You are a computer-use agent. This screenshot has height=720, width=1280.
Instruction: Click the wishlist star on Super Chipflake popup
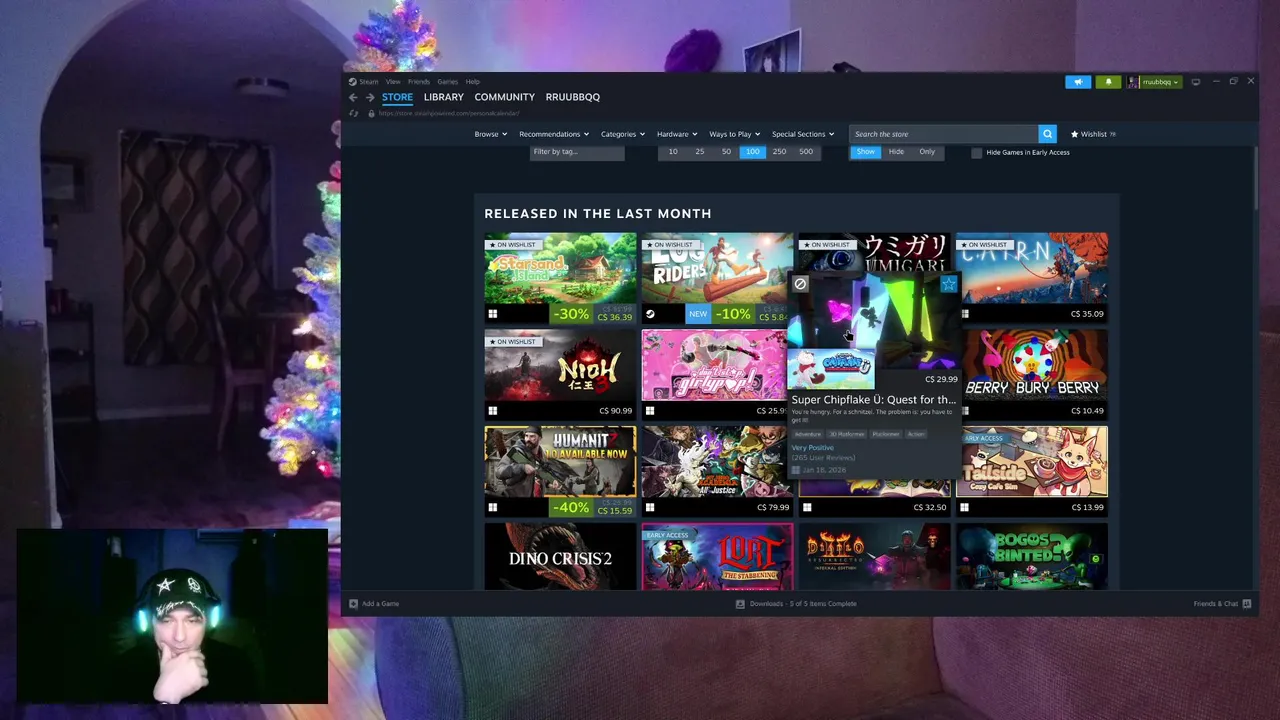point(948,284)
